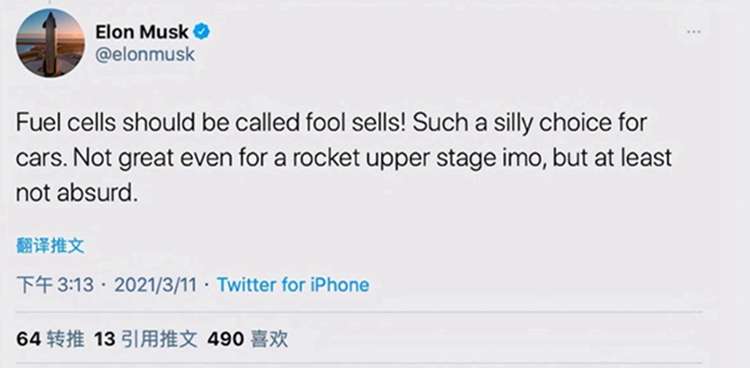Open the Twitter for iPhone source link

point(293,285)
